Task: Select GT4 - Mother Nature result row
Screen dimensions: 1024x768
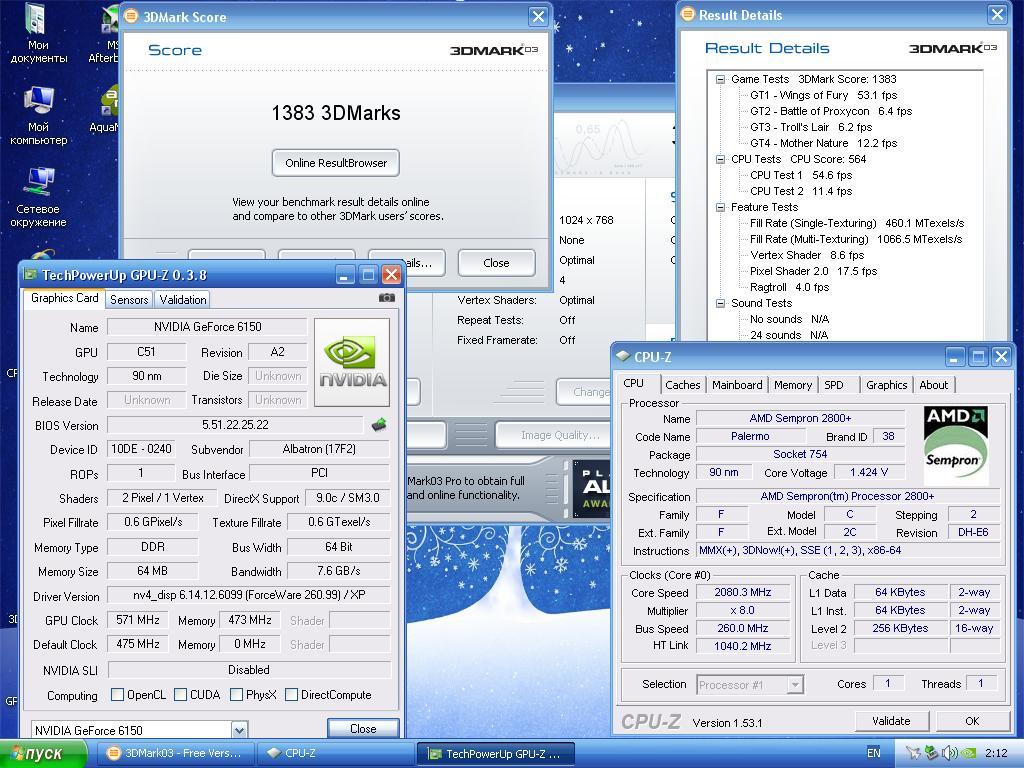Action: 824,144
